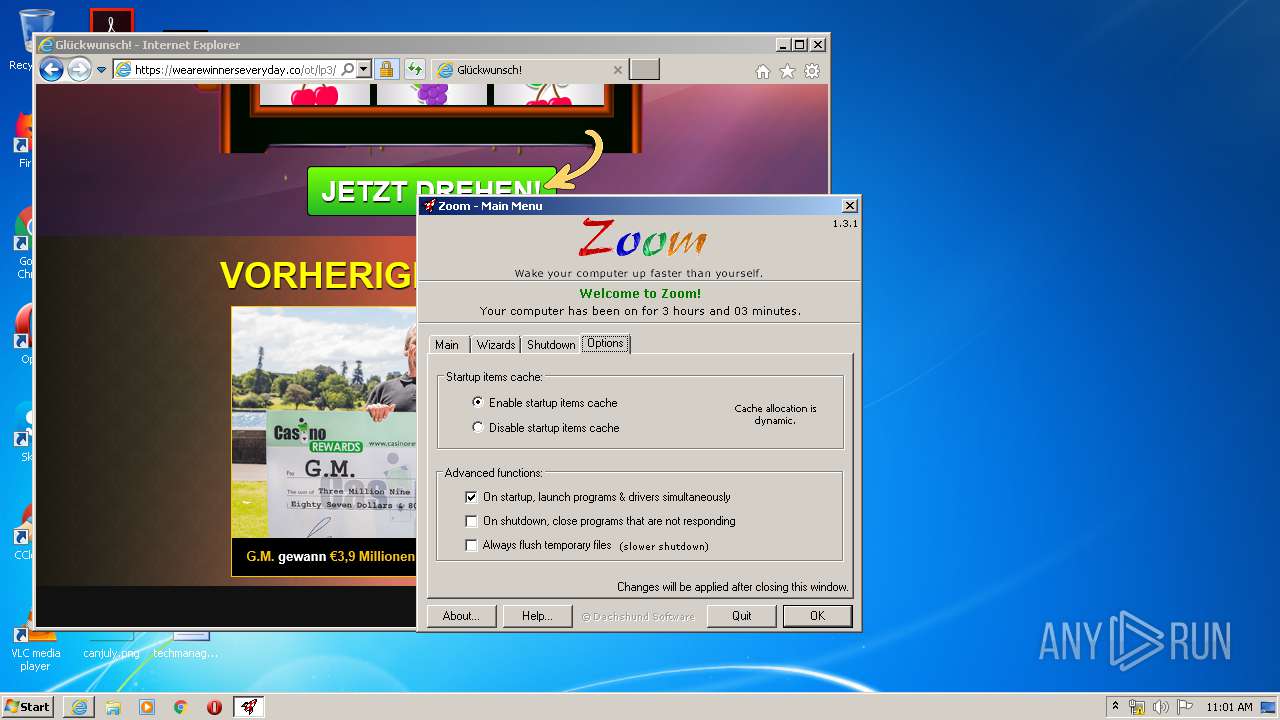Select the Zoom rocket taskbar button

pyautogui.click(x=249, y=707)
